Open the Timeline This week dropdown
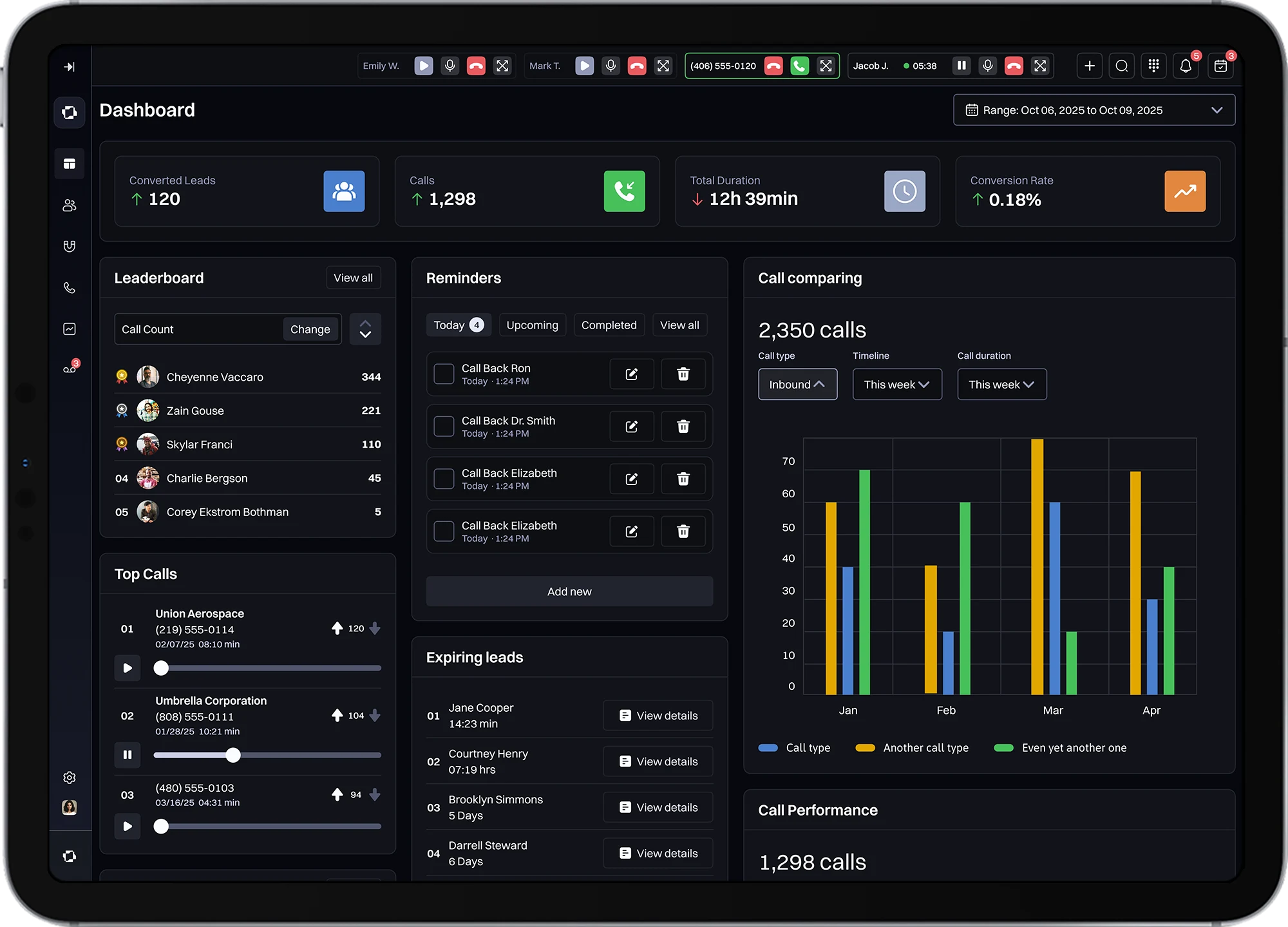The height and width of the screenshot is (927, 1288). 897,385
